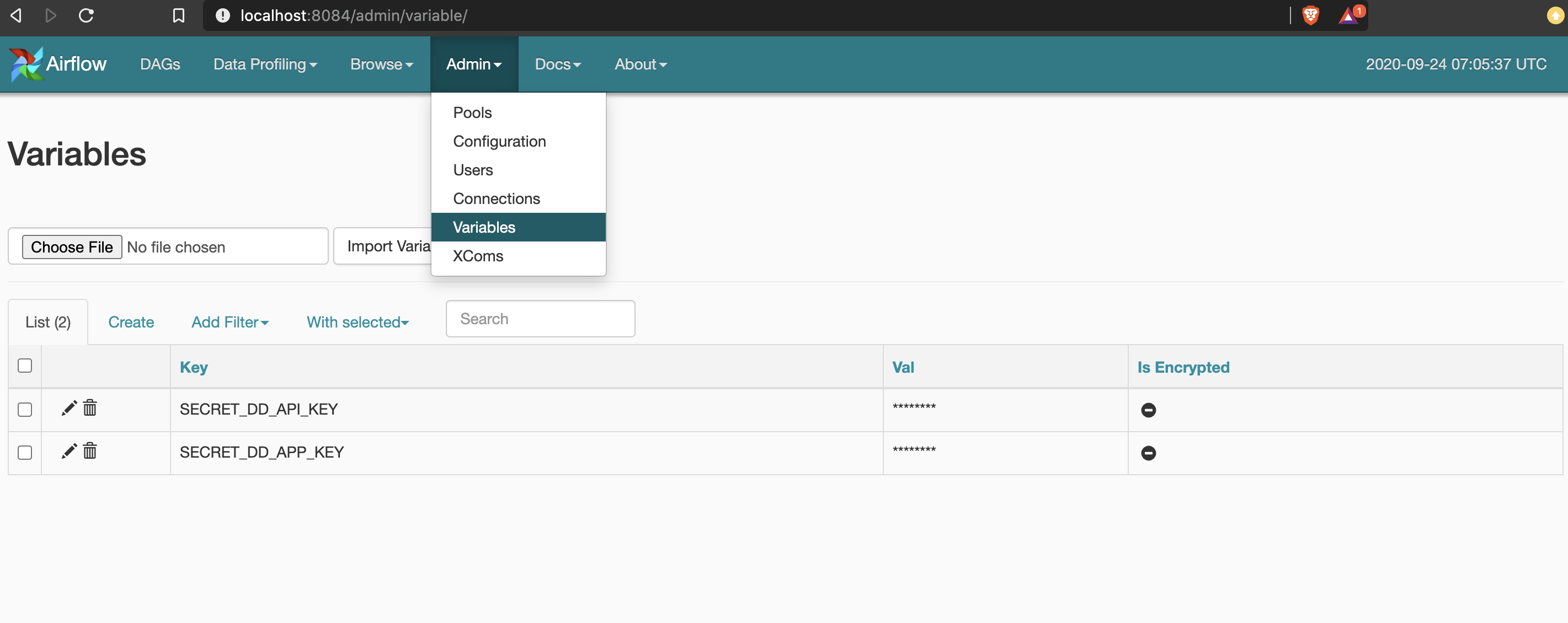1568x623 pixels.
Task: Open the With selected dropdown
Action: 358,322
